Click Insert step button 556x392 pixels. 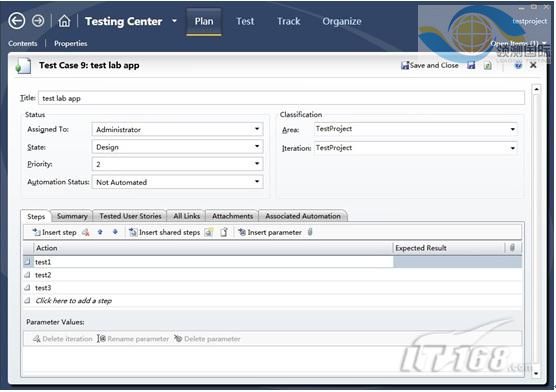pos(54,232)
